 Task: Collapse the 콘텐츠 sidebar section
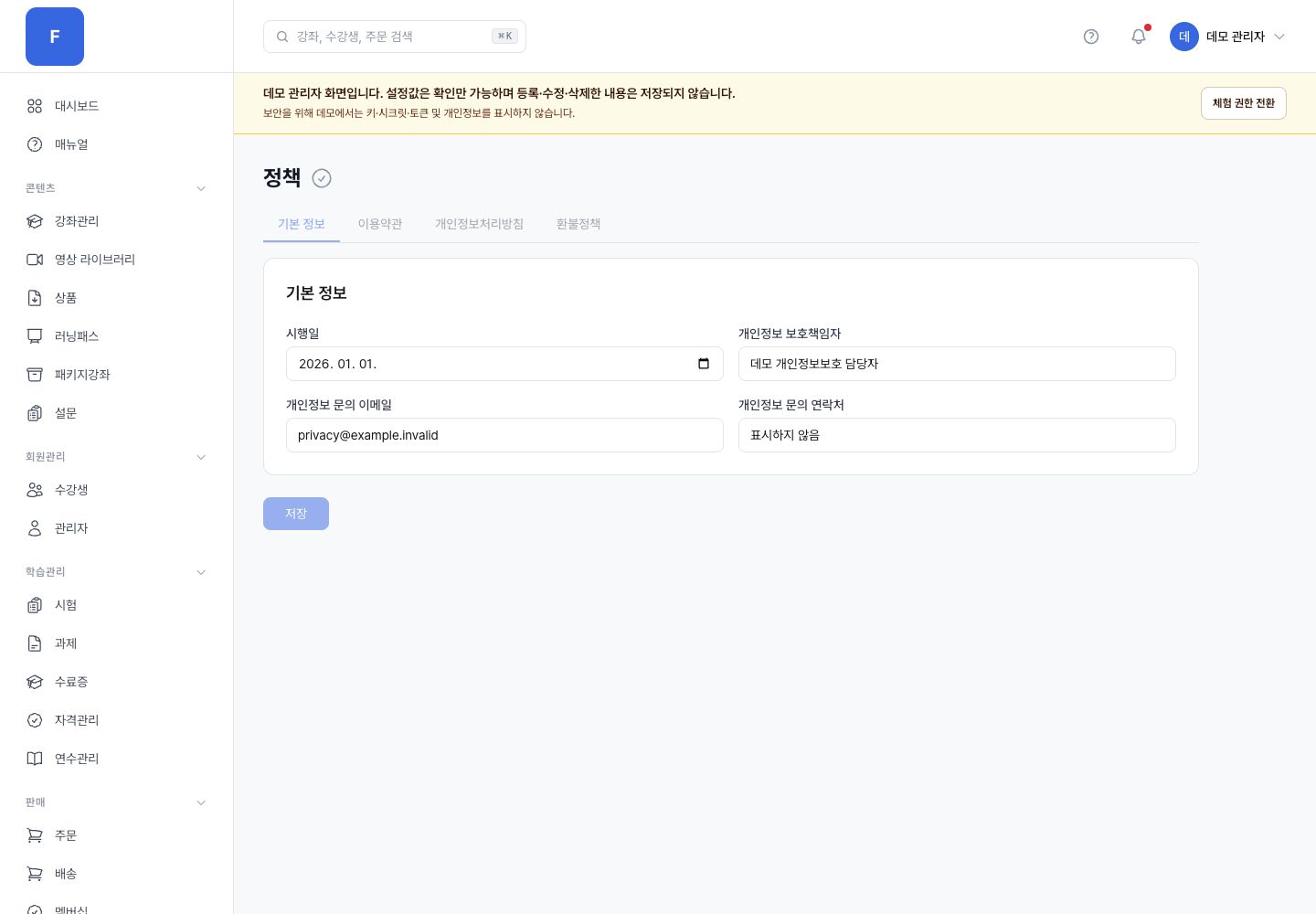201,188
